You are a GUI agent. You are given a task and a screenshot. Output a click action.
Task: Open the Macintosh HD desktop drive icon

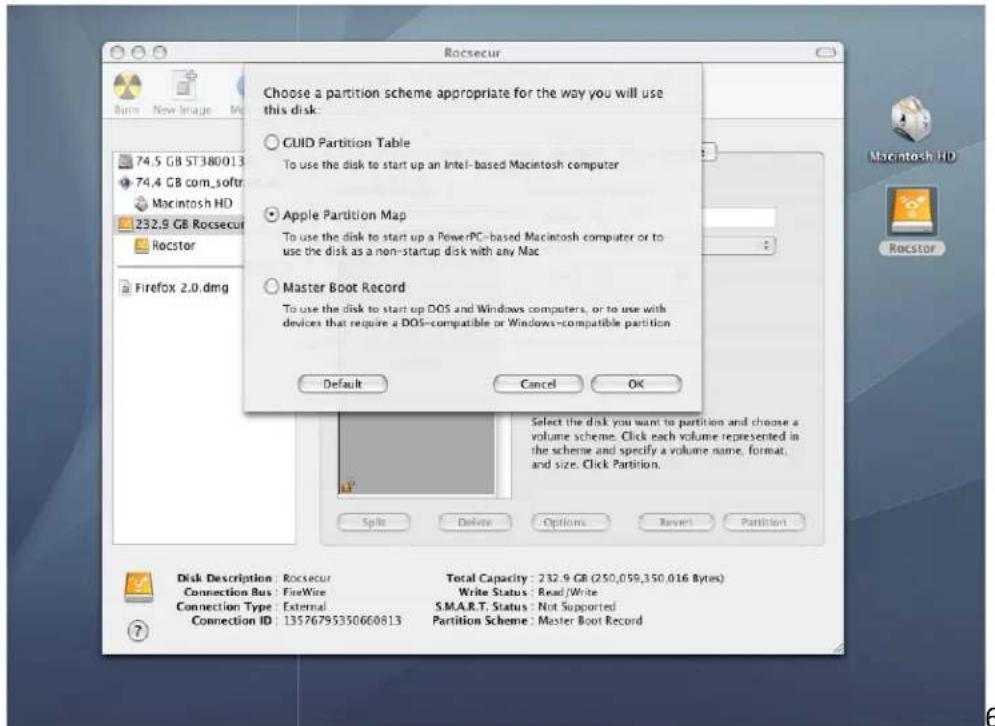point(911,121)
